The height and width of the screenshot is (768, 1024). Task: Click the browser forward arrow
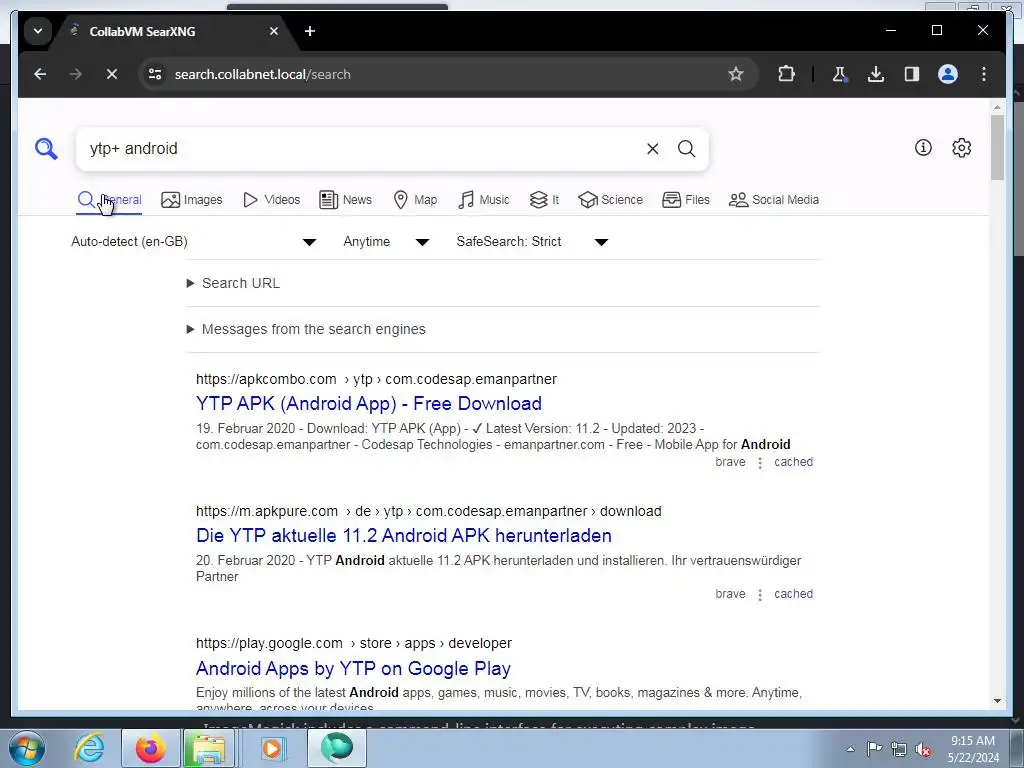coord(76,74)
